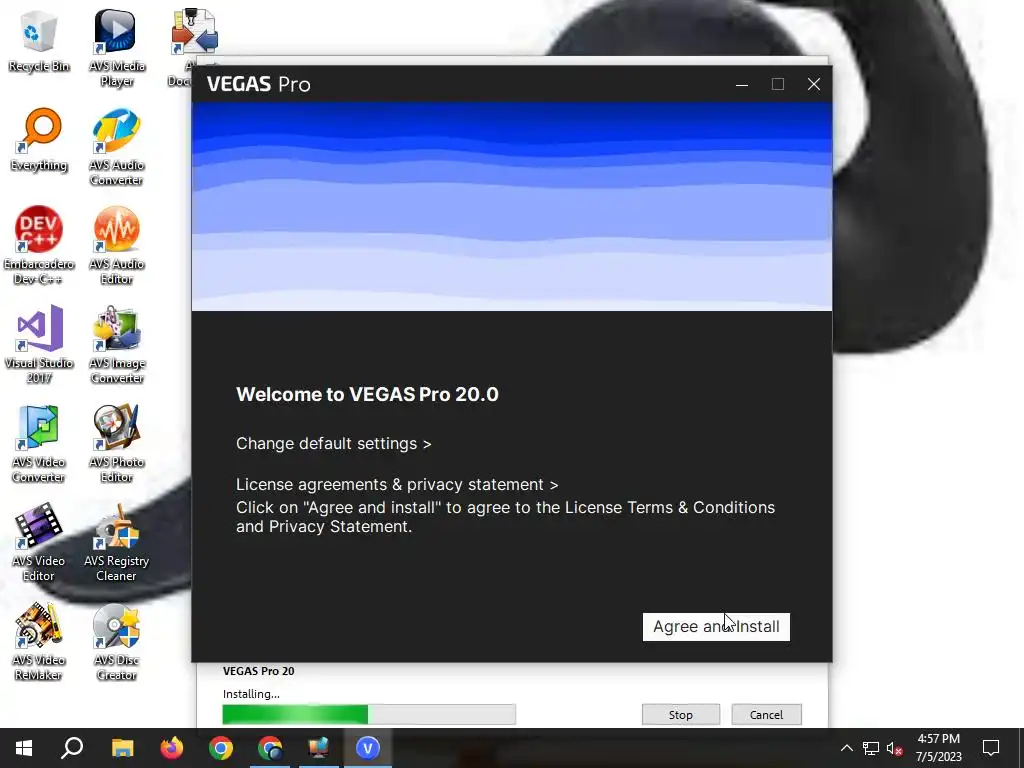The image size is (1024, 768).
Task: Cancel the background installer
Action: 766,714
